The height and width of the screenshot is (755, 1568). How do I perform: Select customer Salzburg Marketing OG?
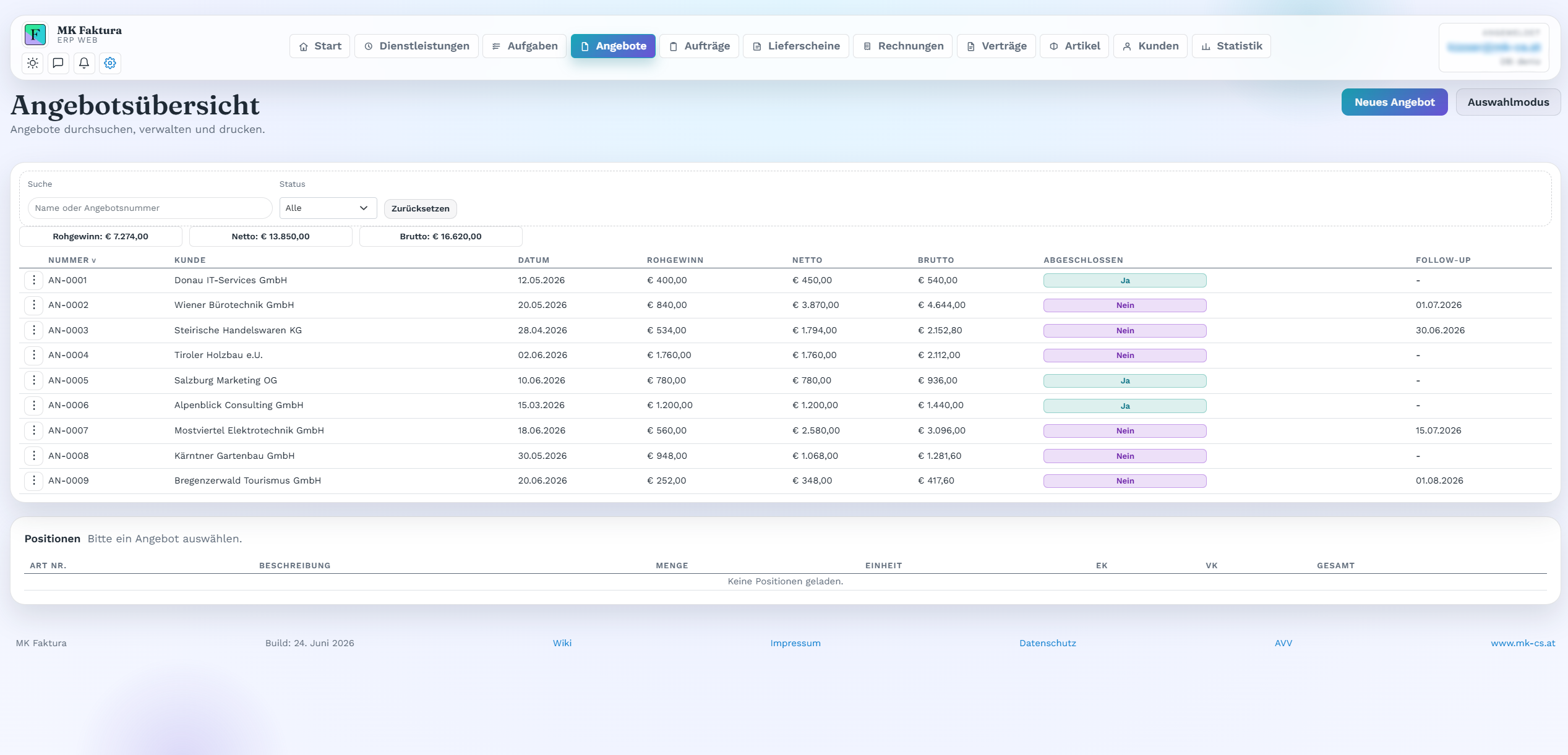(x=226, y=380)
